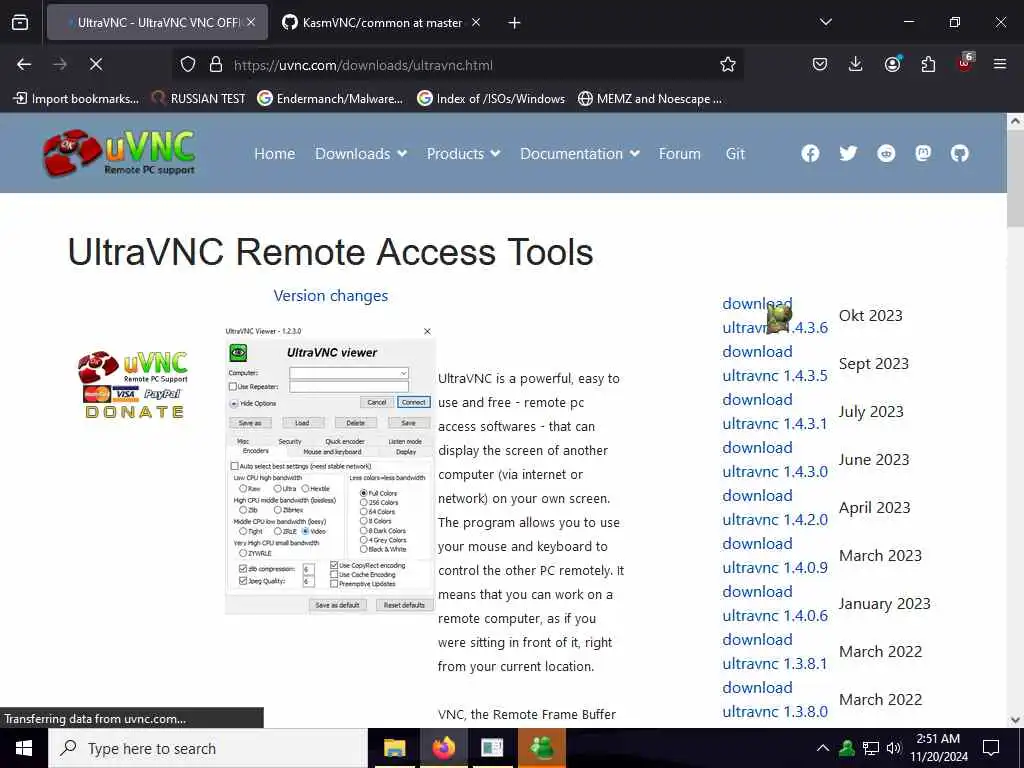Open third pinned taskbar app icon
Viewport: 1024px width, 768px height.
coord(492,748)
